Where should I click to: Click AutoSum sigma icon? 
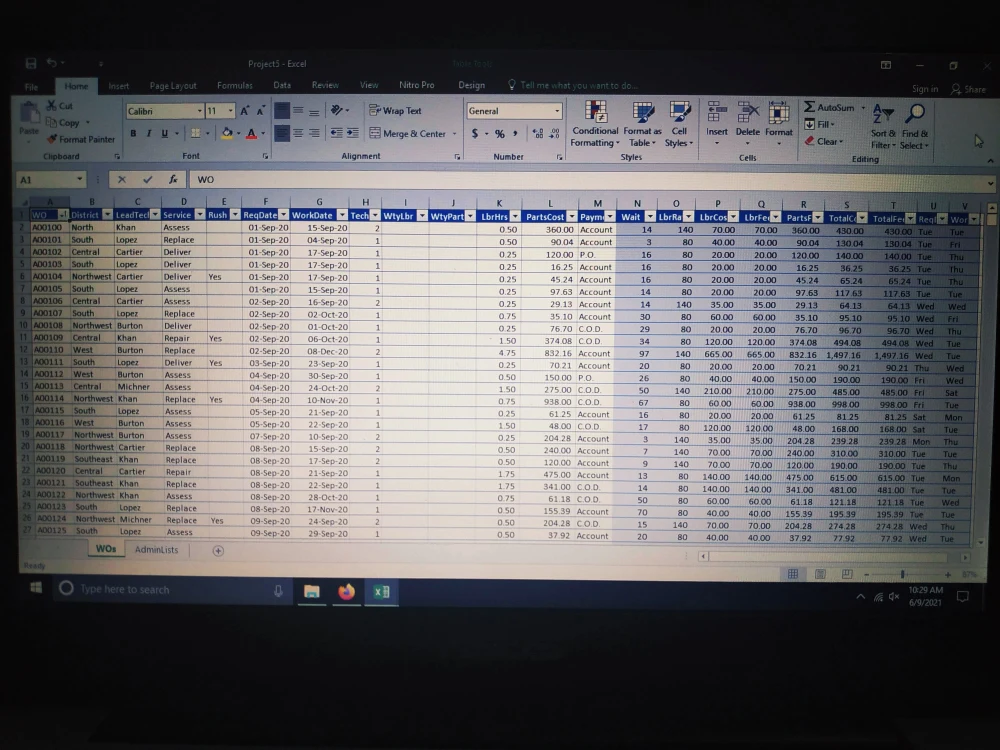[809, 107]
